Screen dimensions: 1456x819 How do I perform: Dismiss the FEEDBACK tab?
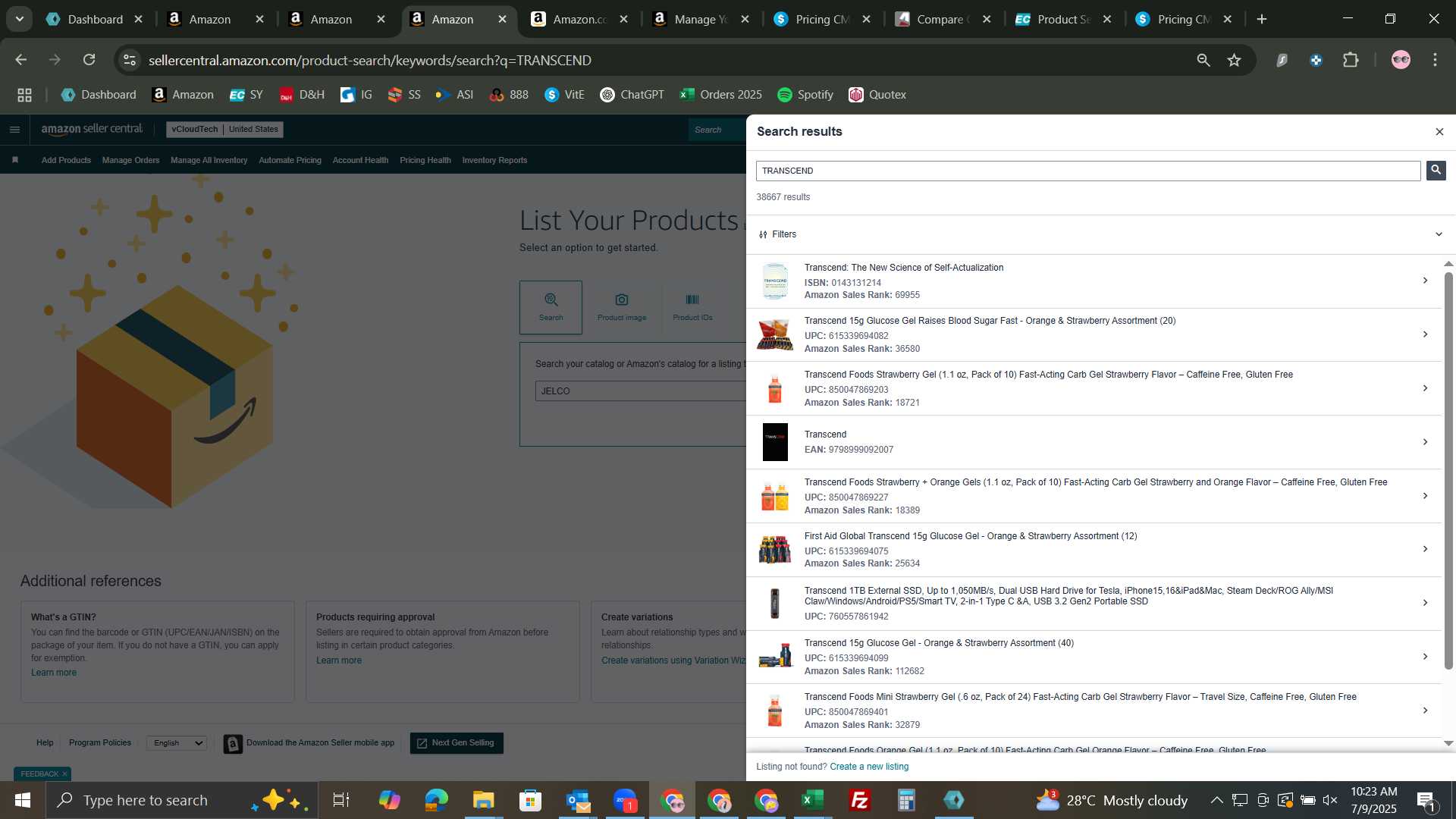pos(64,774)
